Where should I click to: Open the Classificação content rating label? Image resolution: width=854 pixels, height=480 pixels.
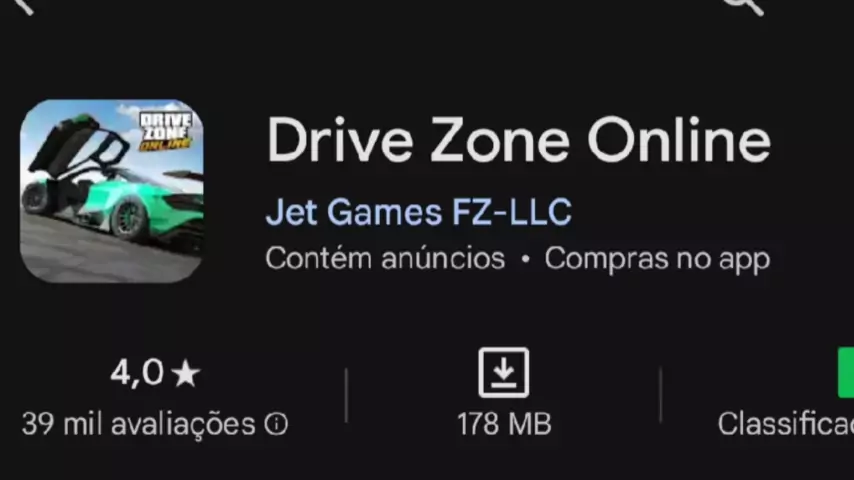[x=785, y=424]
